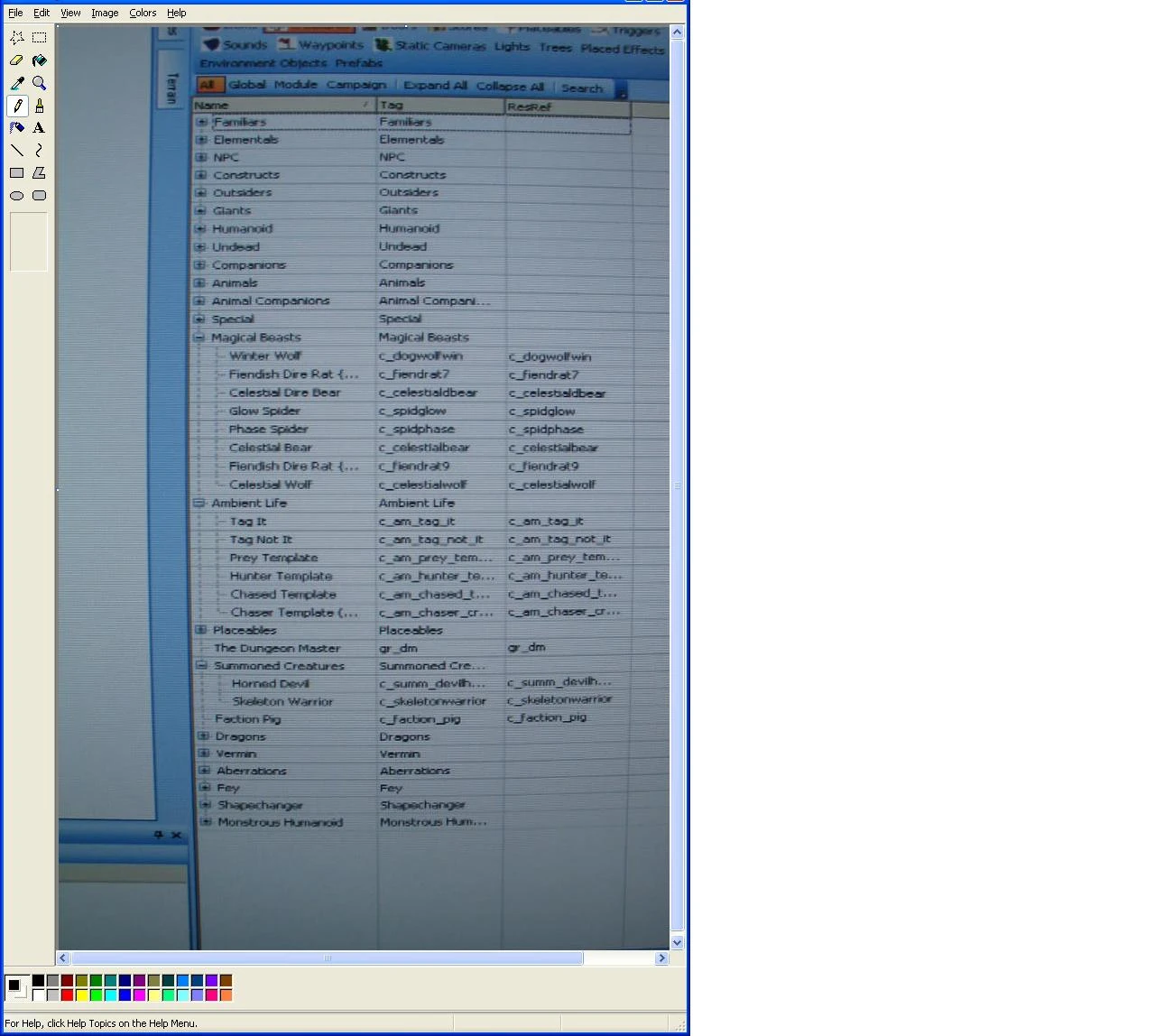Select the Curve tool
1173x1036 pixels.
tap(40, 151)
